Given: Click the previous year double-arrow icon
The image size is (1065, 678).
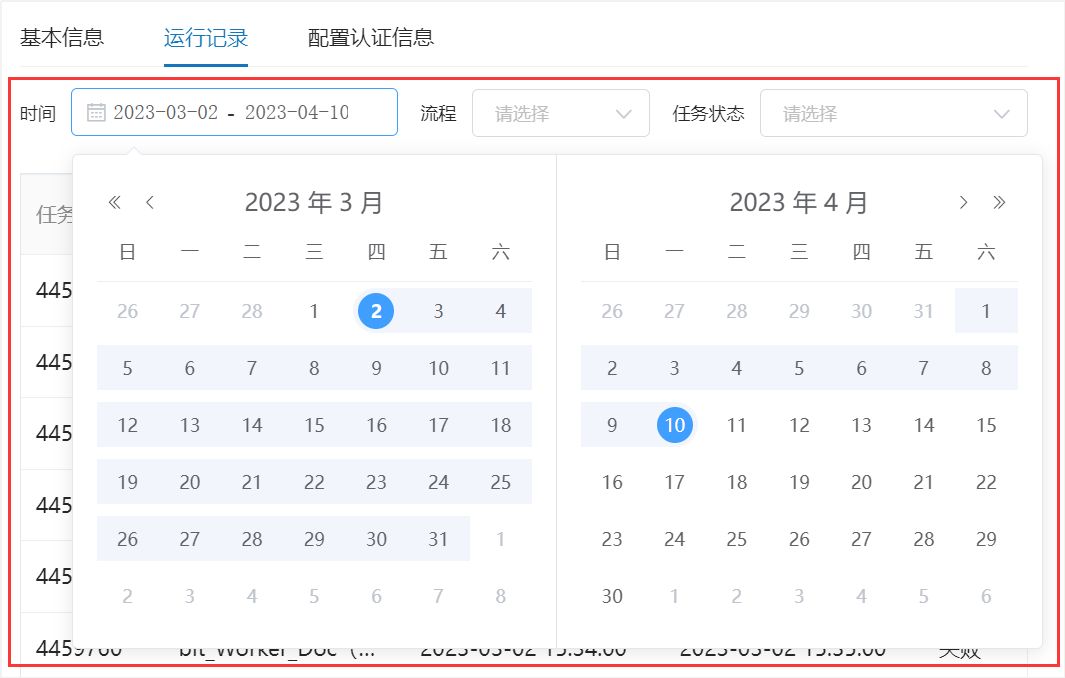Looking at the screenshot, I should pyautogui.click(x=114, y=202).
